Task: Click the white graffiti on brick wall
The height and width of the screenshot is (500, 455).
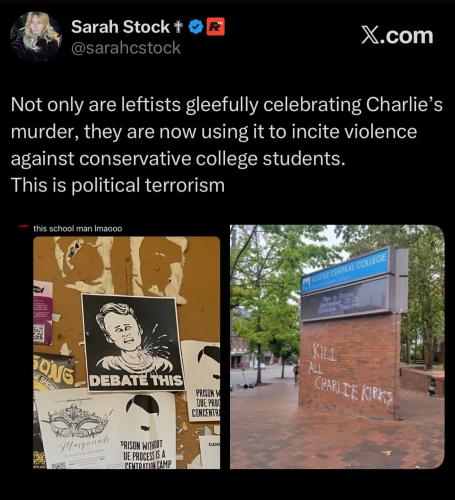Action: pos(351,374)
